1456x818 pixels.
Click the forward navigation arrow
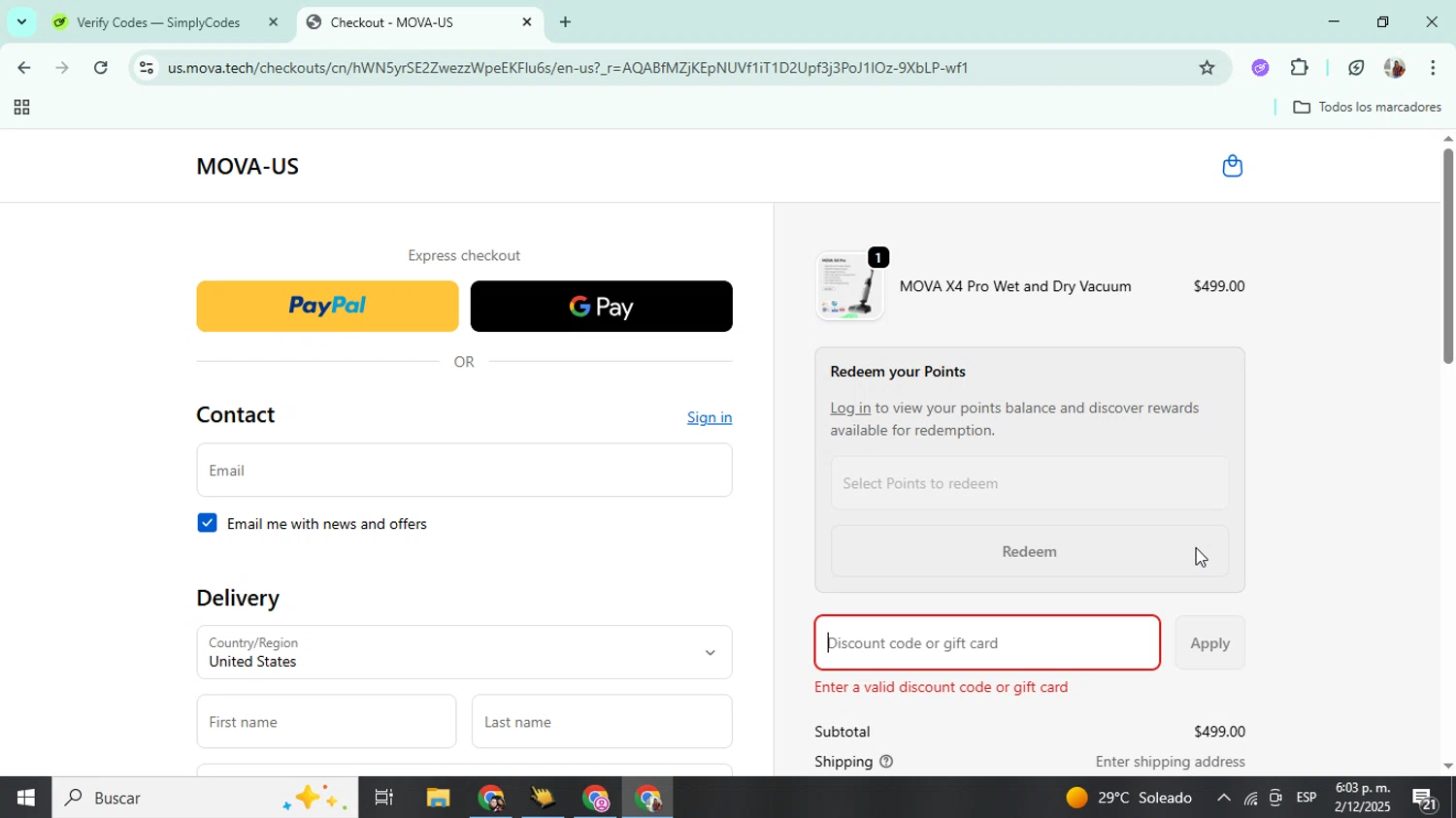(x=62, y=68)
